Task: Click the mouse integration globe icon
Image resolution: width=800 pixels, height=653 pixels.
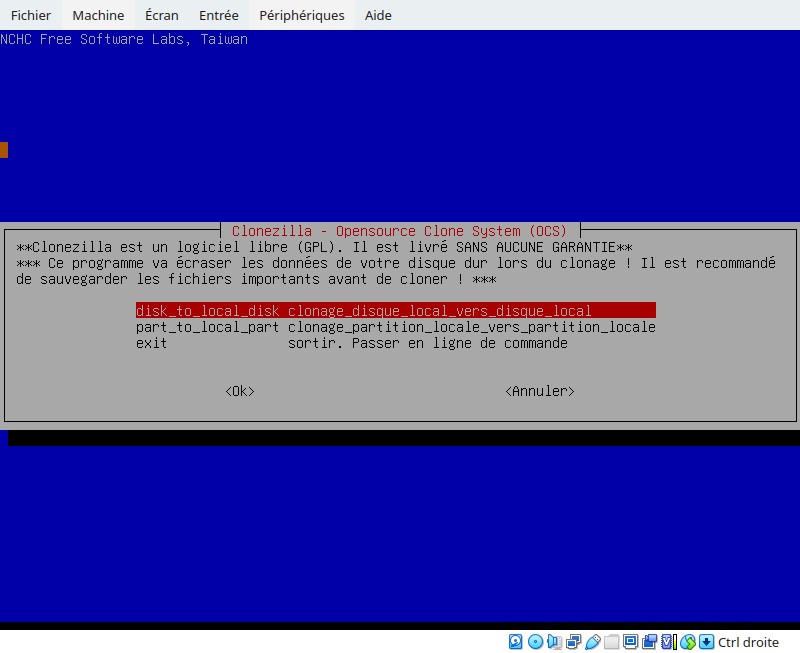Action: tap(688, 642)
